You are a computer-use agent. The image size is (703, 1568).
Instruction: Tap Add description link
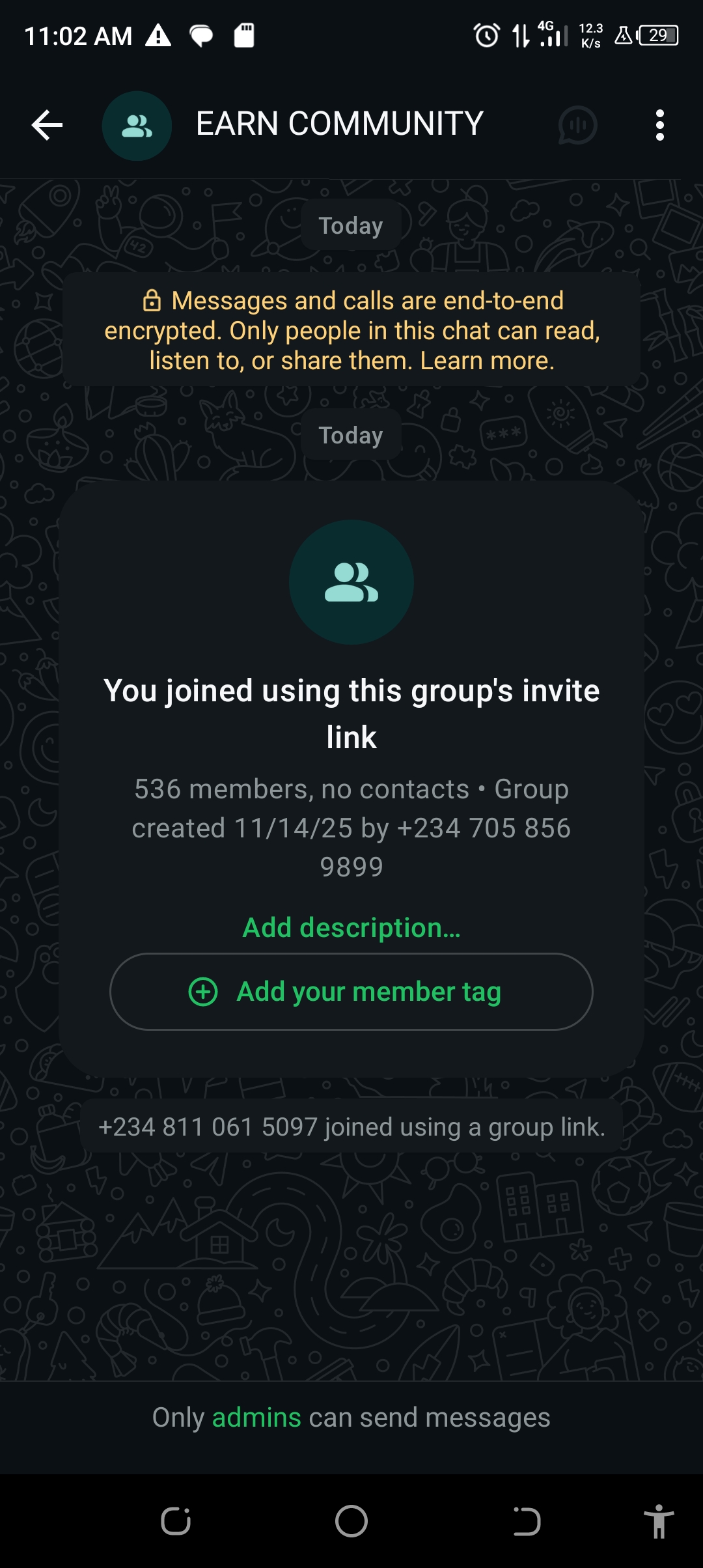pyautogui.click(x=351, y=927)
